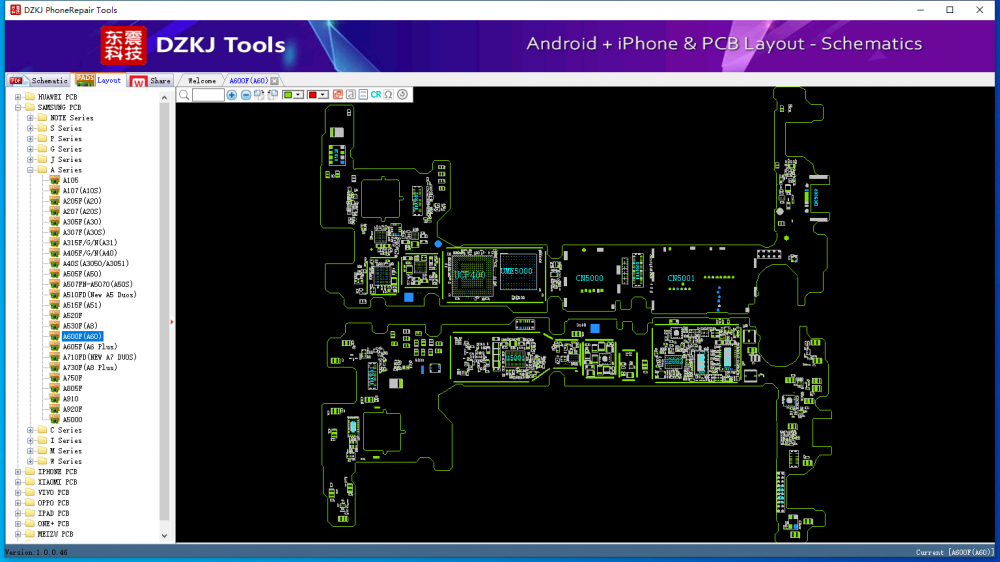
Task: Click the IPAD PCB folder icon
Action: 30,513
